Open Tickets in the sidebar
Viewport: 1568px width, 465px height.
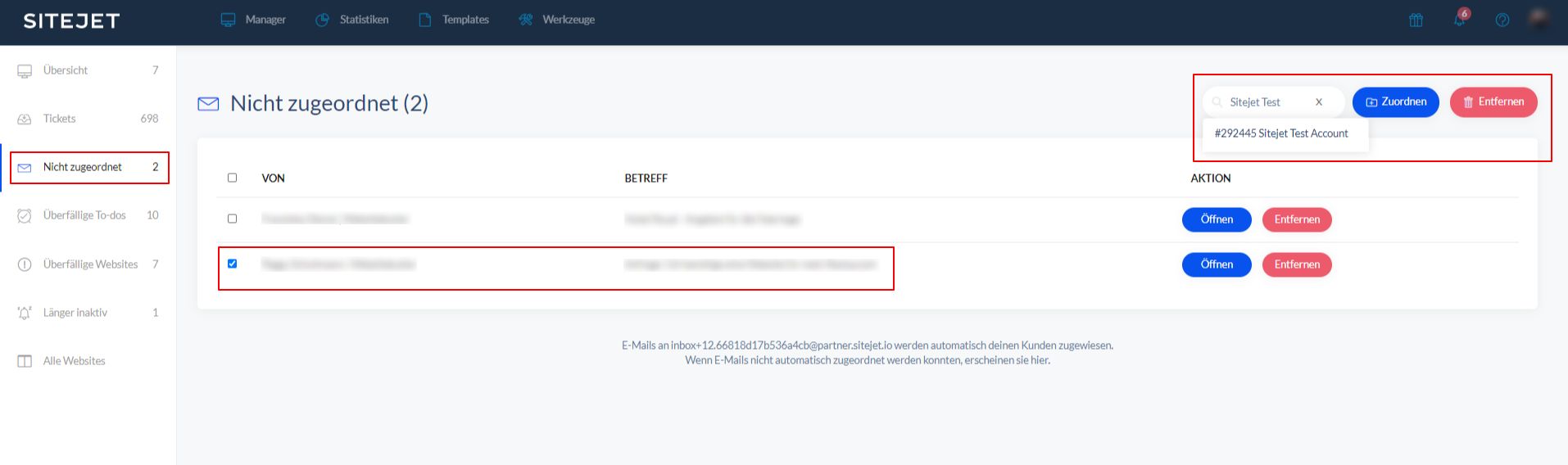tap(59, 119)
